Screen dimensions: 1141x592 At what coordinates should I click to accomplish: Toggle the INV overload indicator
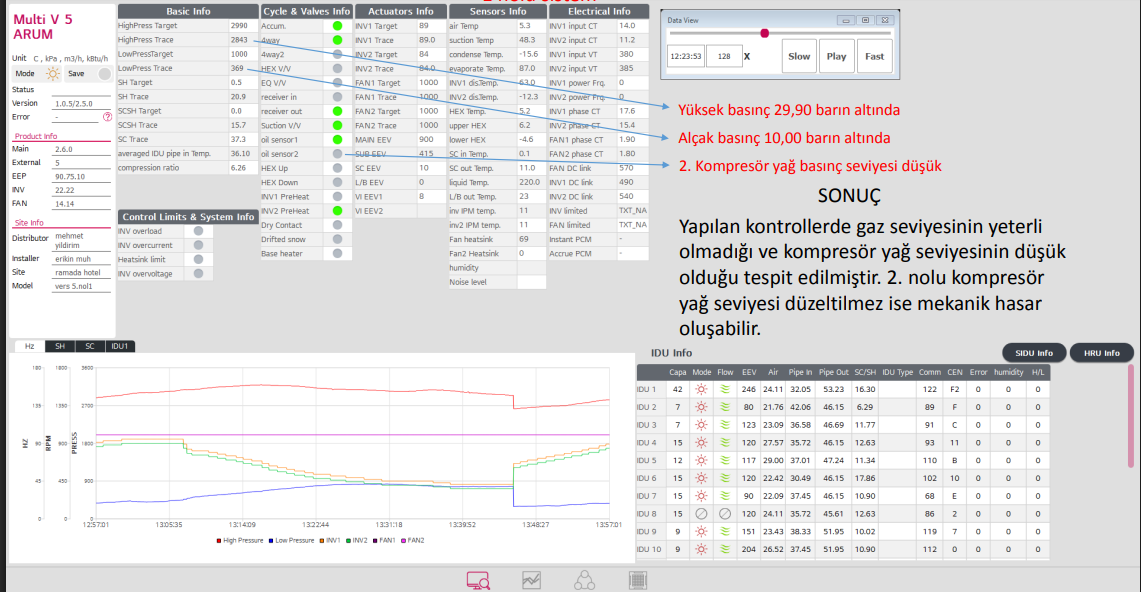pos(199,231)
